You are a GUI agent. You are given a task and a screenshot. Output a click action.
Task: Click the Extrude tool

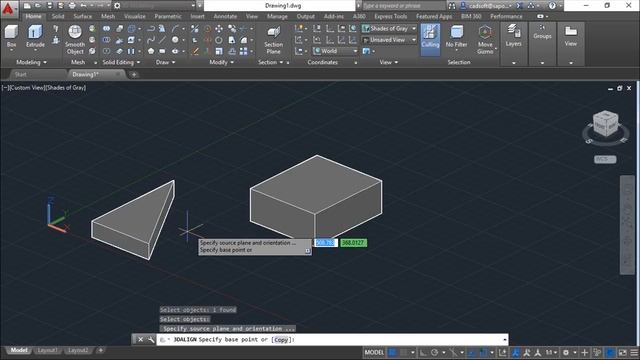(35, 36)
